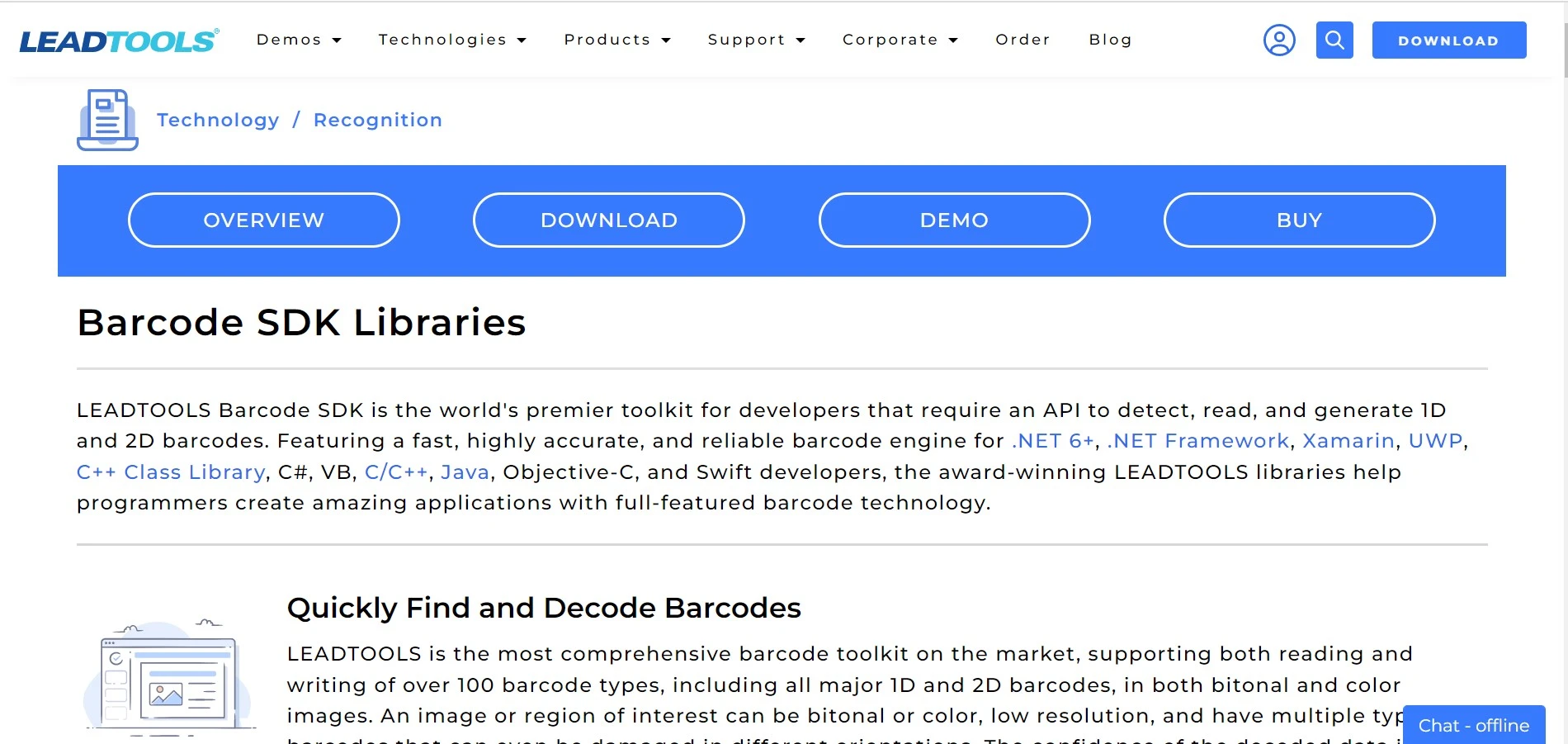This screenshot has height=744, width=1568.
Task: Click the search magnifier icon
Action: coord(1334,40)
